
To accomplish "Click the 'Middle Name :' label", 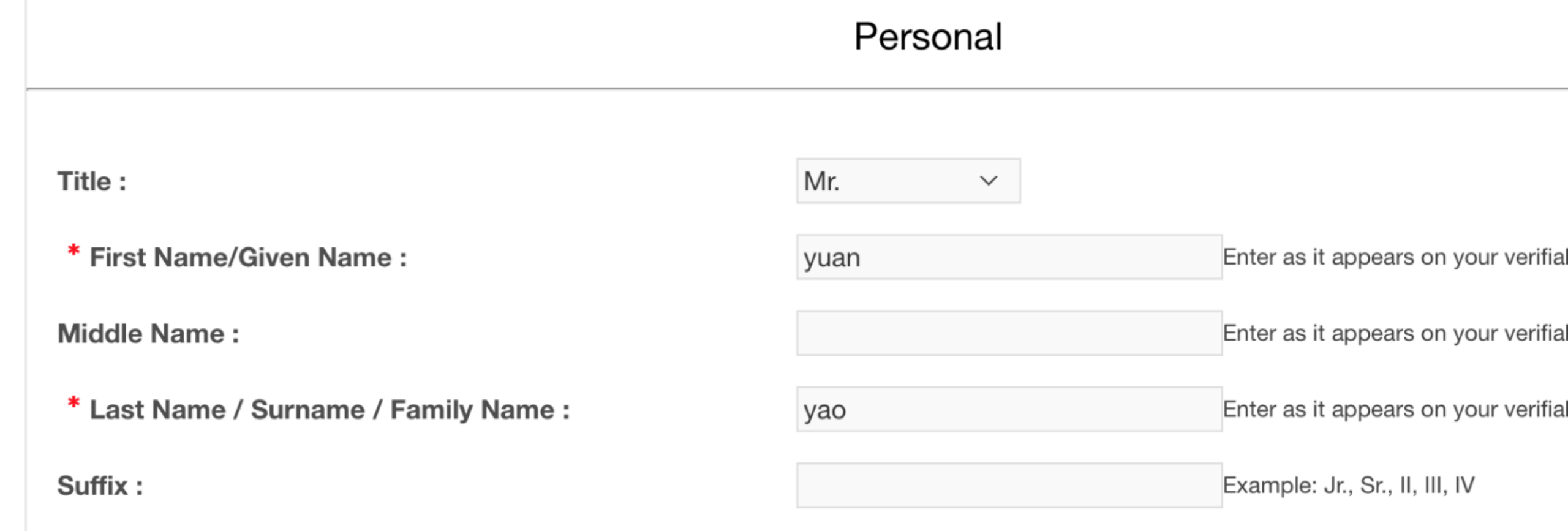I will pos(148,334).
